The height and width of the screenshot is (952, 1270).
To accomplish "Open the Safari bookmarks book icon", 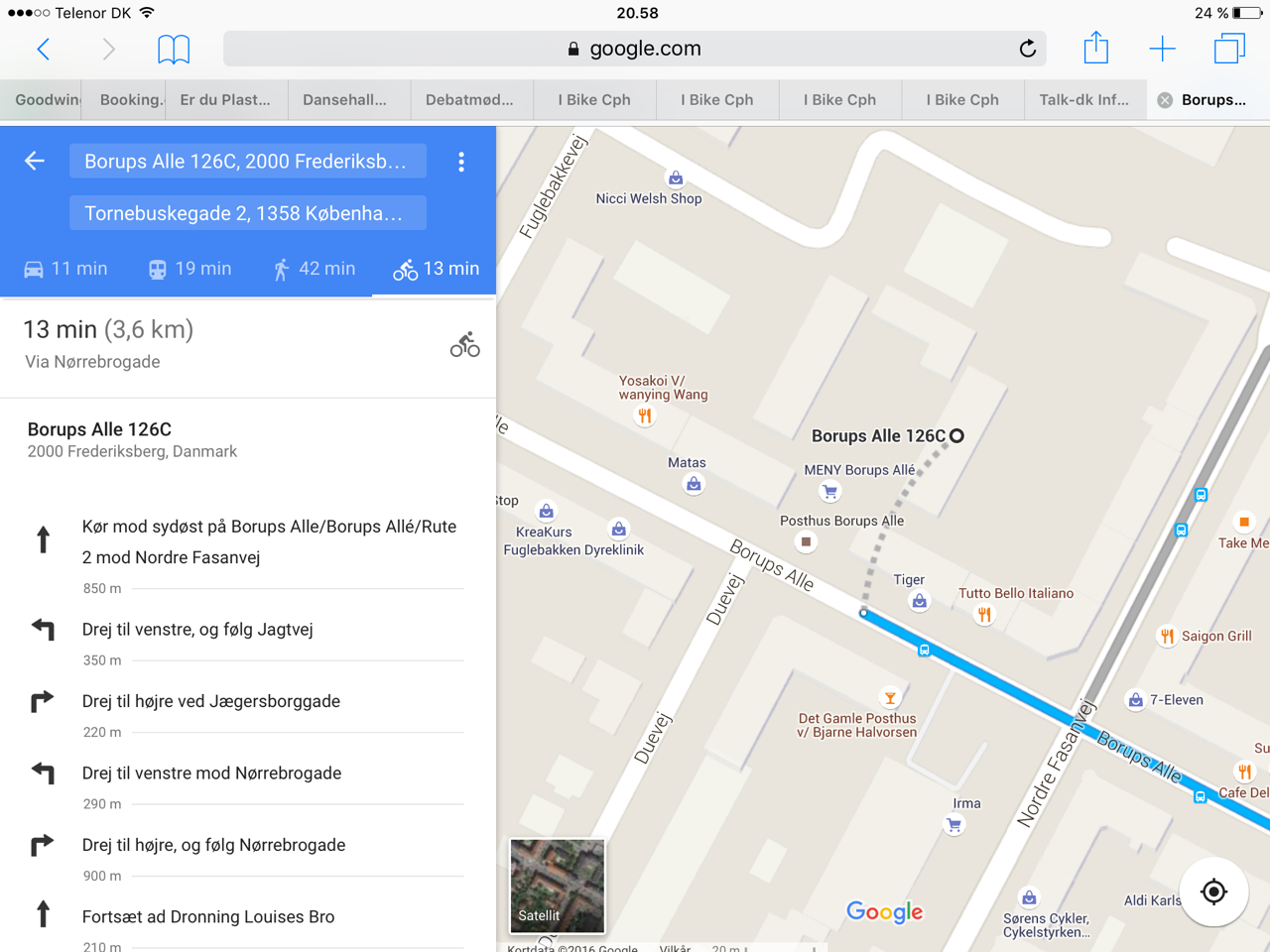I will coord(174,49).
